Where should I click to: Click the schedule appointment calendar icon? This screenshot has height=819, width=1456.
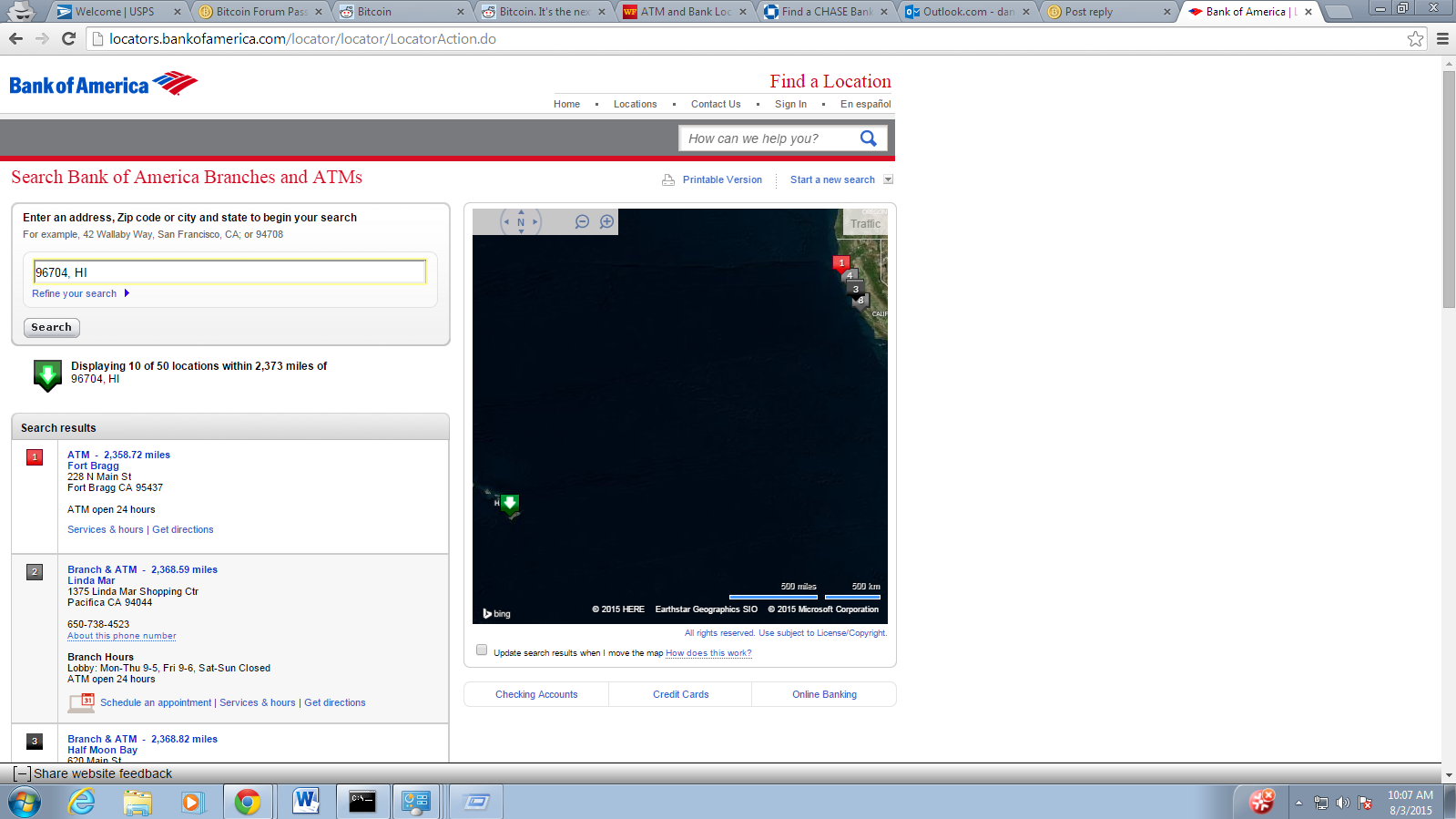(81, 702)
